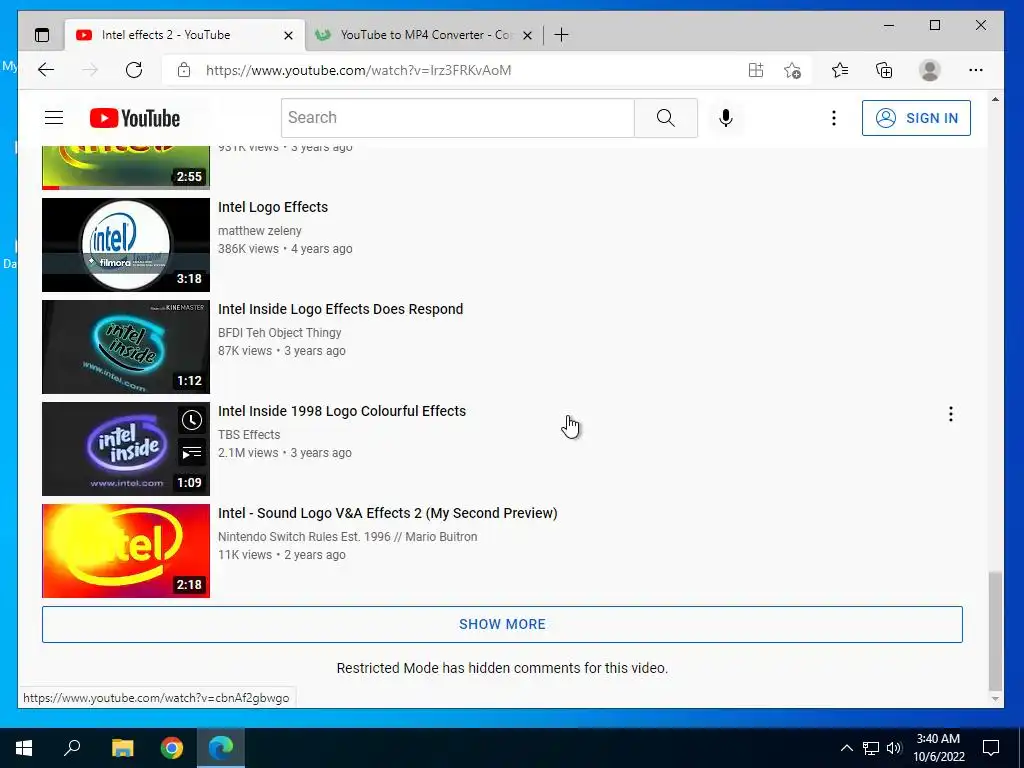
Task: Open Windows taskbar search
Action: pyautogui.click(x=72, y=748)
